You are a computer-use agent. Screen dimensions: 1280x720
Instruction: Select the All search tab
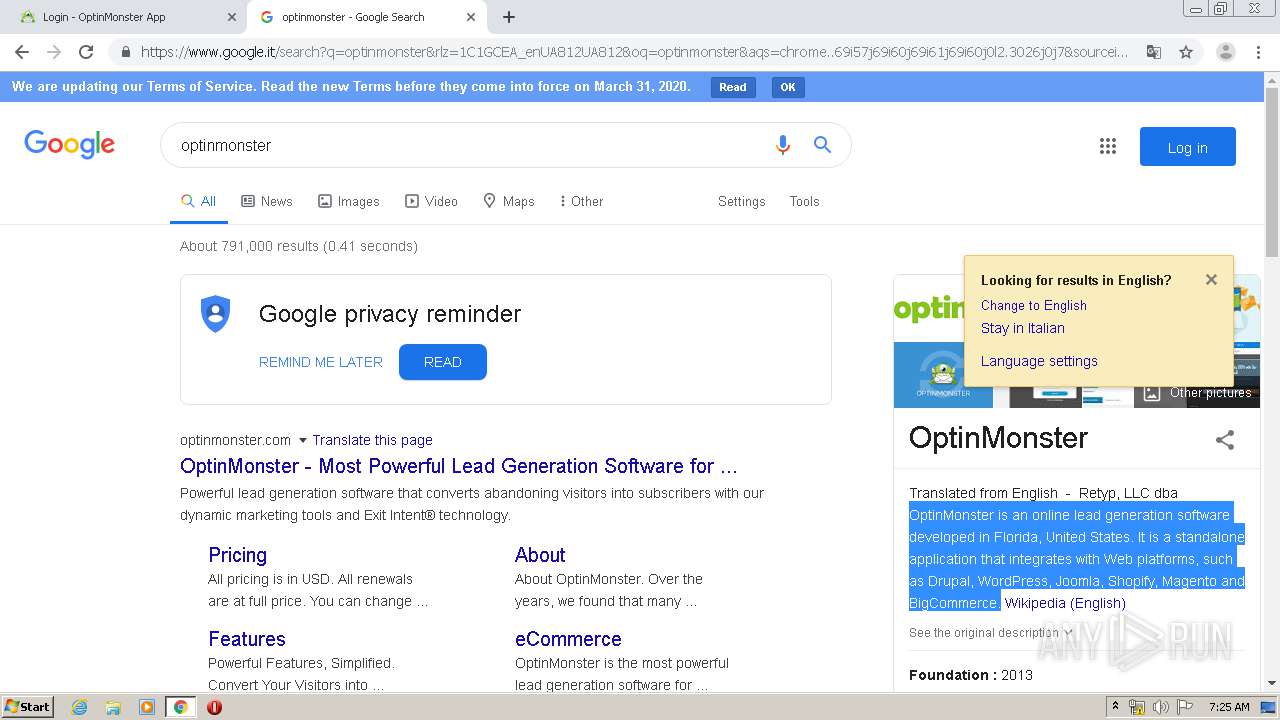198,201
